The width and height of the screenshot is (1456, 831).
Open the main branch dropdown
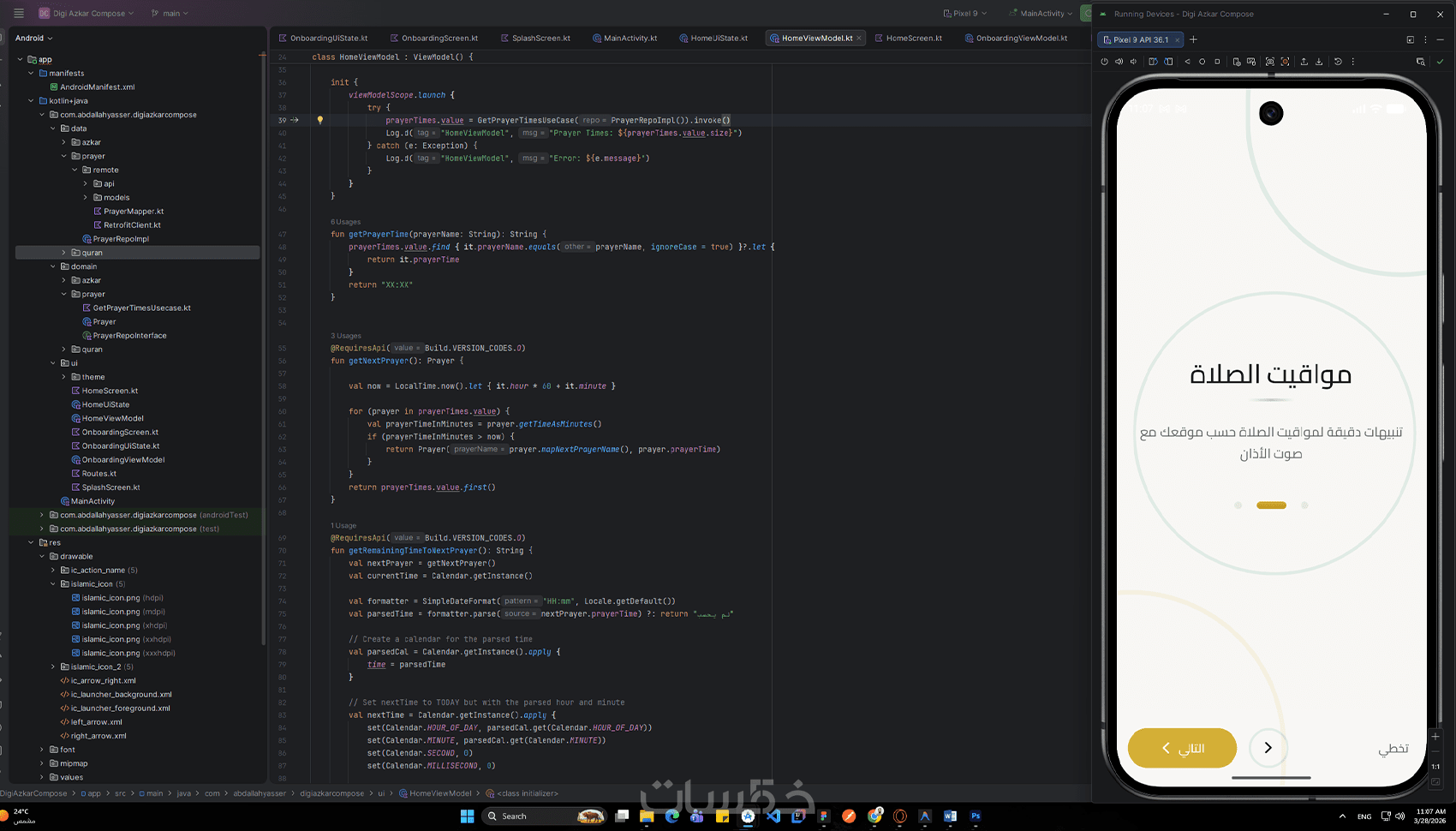point(170,13)
